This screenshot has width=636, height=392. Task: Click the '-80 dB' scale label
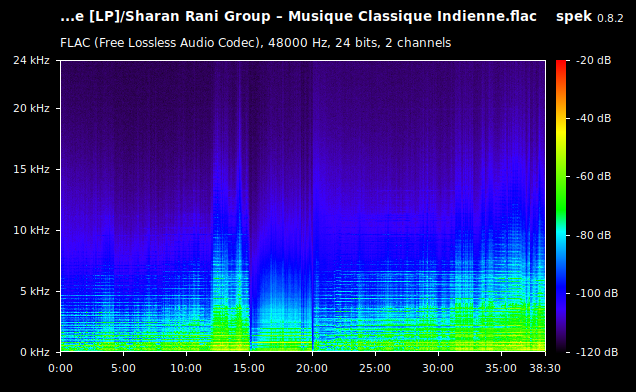[x=594, y=235]
